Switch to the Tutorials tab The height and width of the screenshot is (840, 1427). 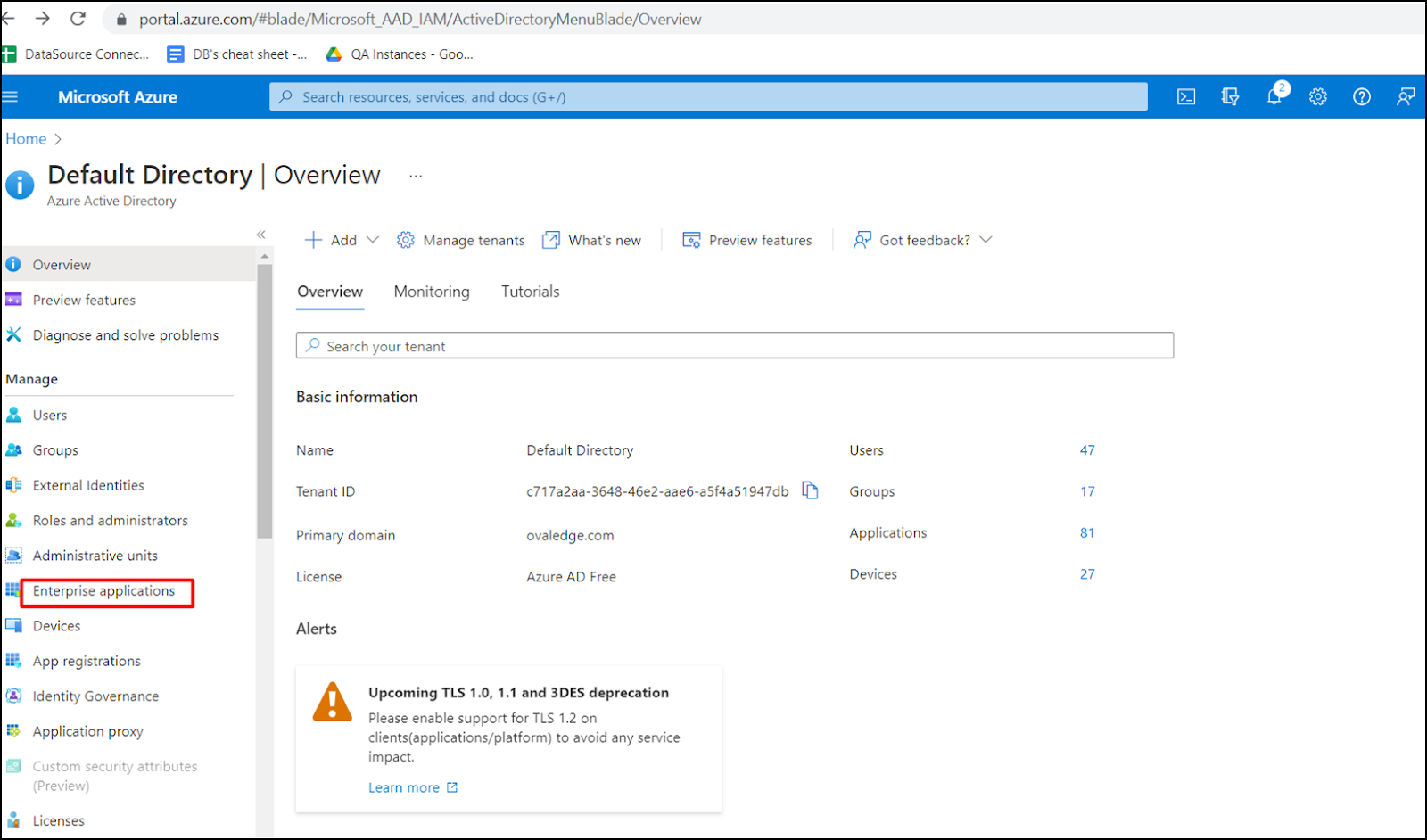(531, 292)
